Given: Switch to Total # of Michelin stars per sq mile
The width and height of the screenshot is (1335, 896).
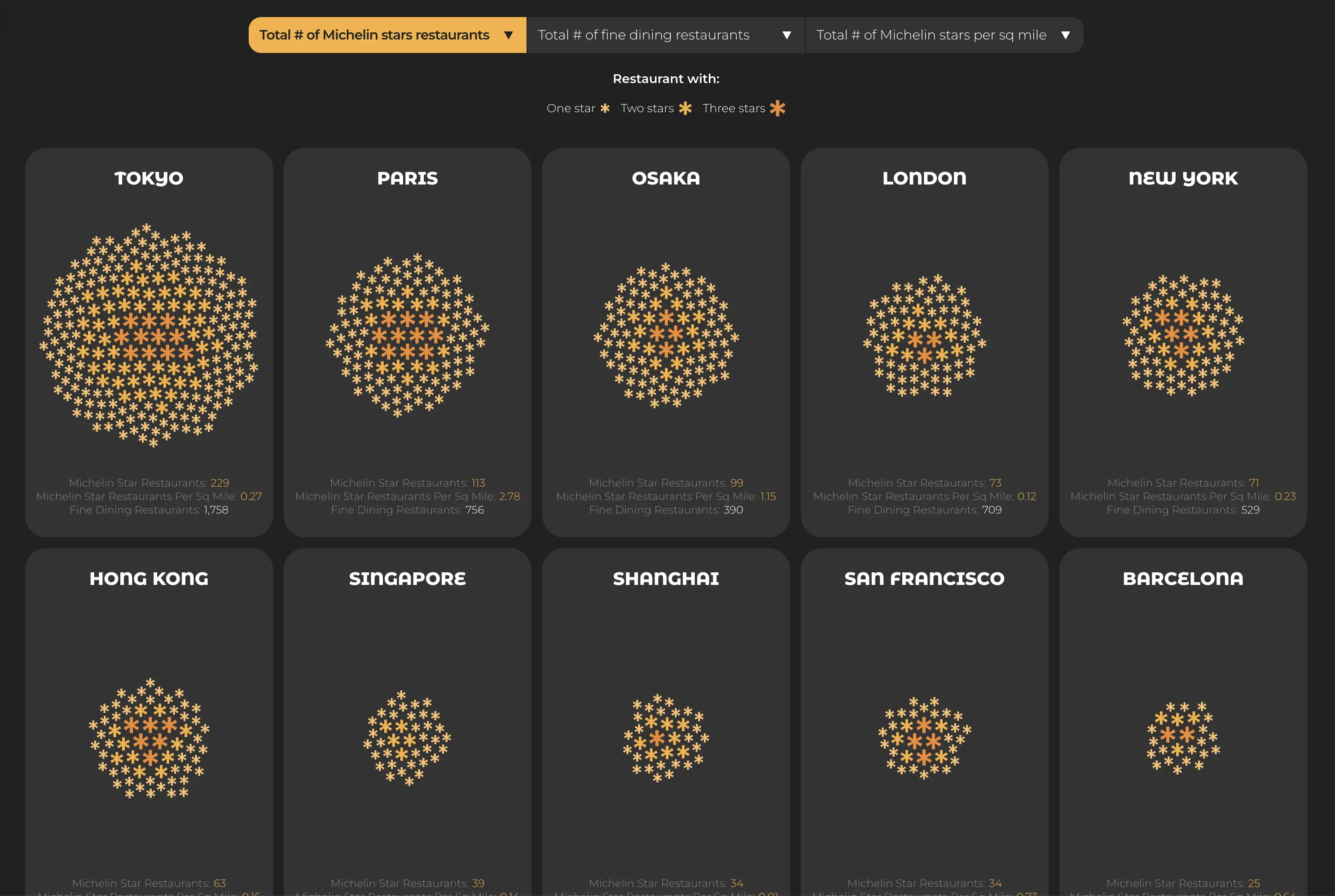Looking at the screenshot, I should point(944,35).
